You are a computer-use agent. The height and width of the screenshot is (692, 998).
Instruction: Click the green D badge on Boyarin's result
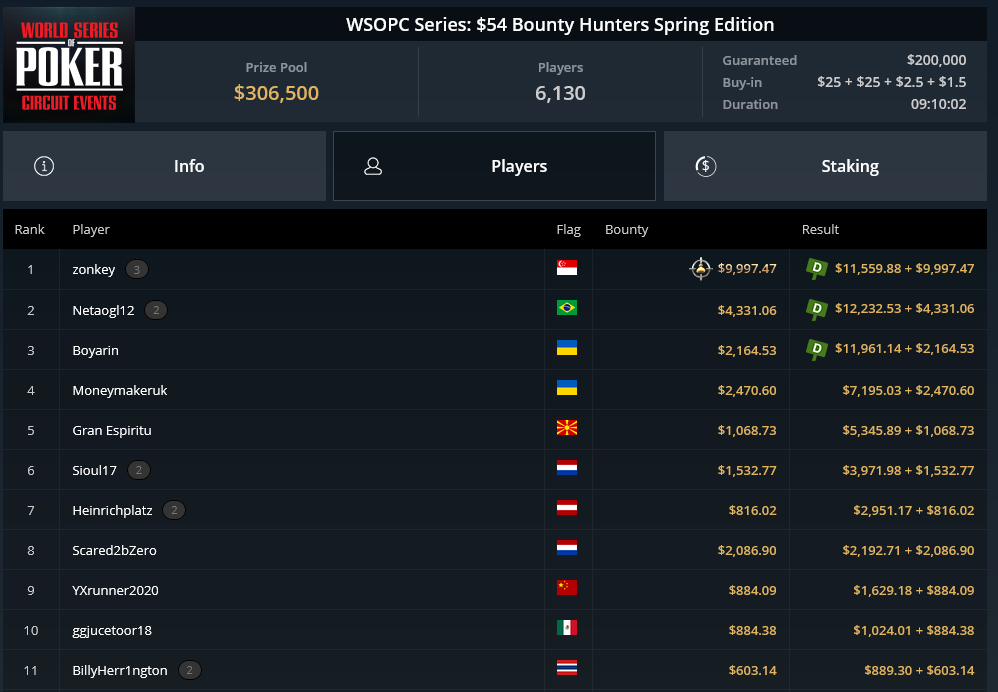click(817, 350)
